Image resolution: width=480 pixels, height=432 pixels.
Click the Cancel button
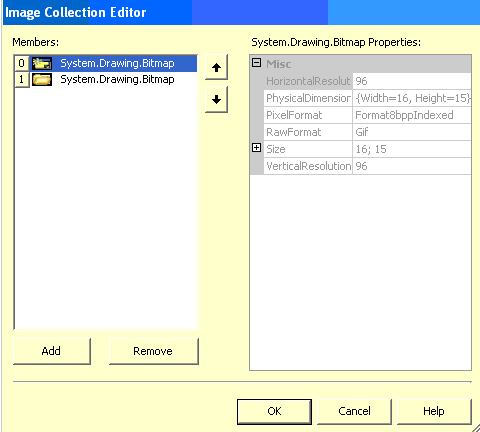click(x=354, y=411)
